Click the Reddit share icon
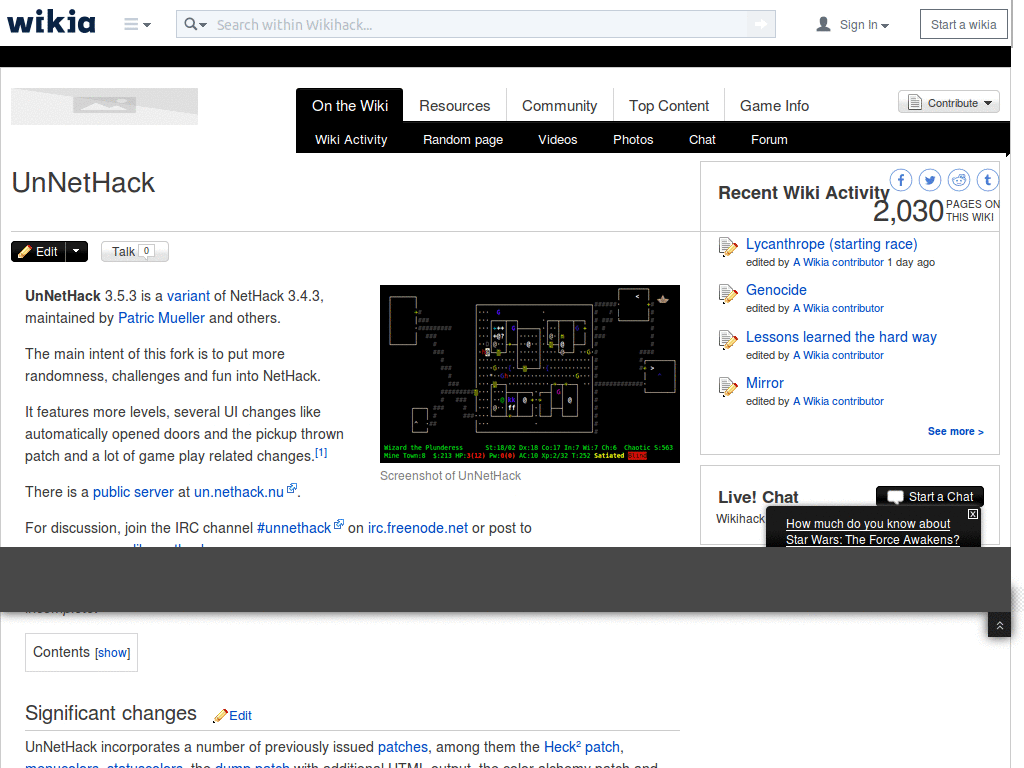 click(959, 180)
